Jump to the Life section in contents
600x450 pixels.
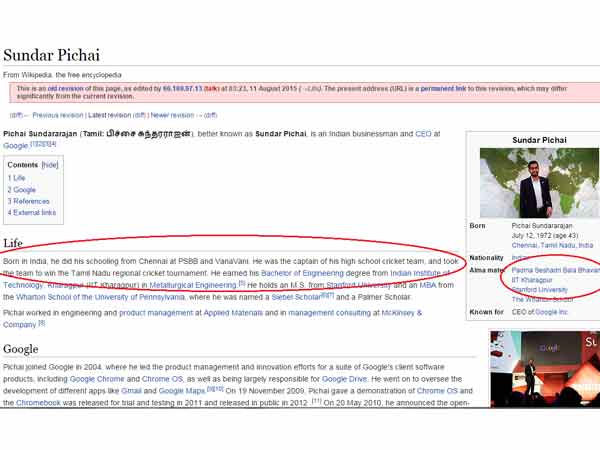(19, 177)
